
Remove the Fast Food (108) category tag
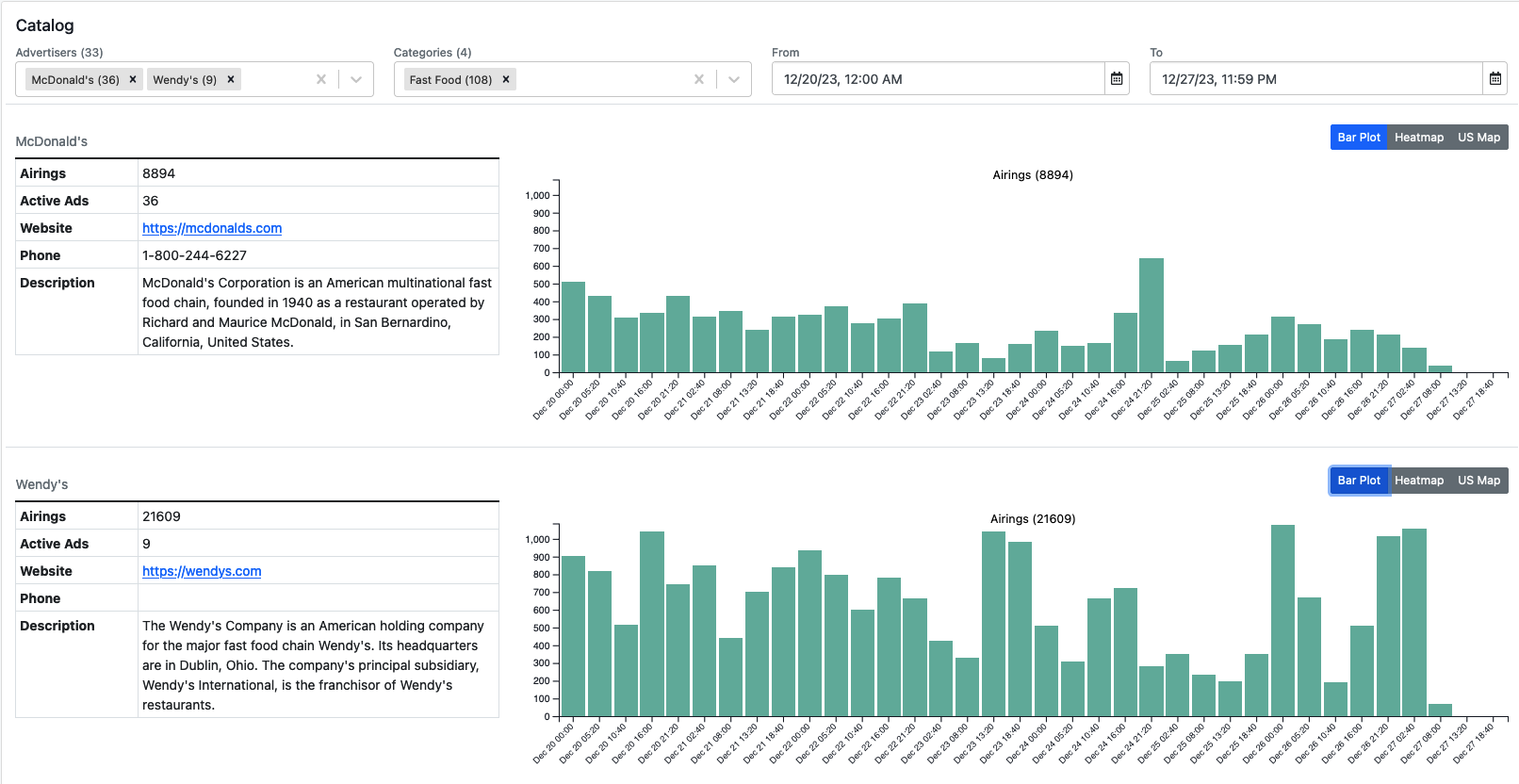coord(506,80)
